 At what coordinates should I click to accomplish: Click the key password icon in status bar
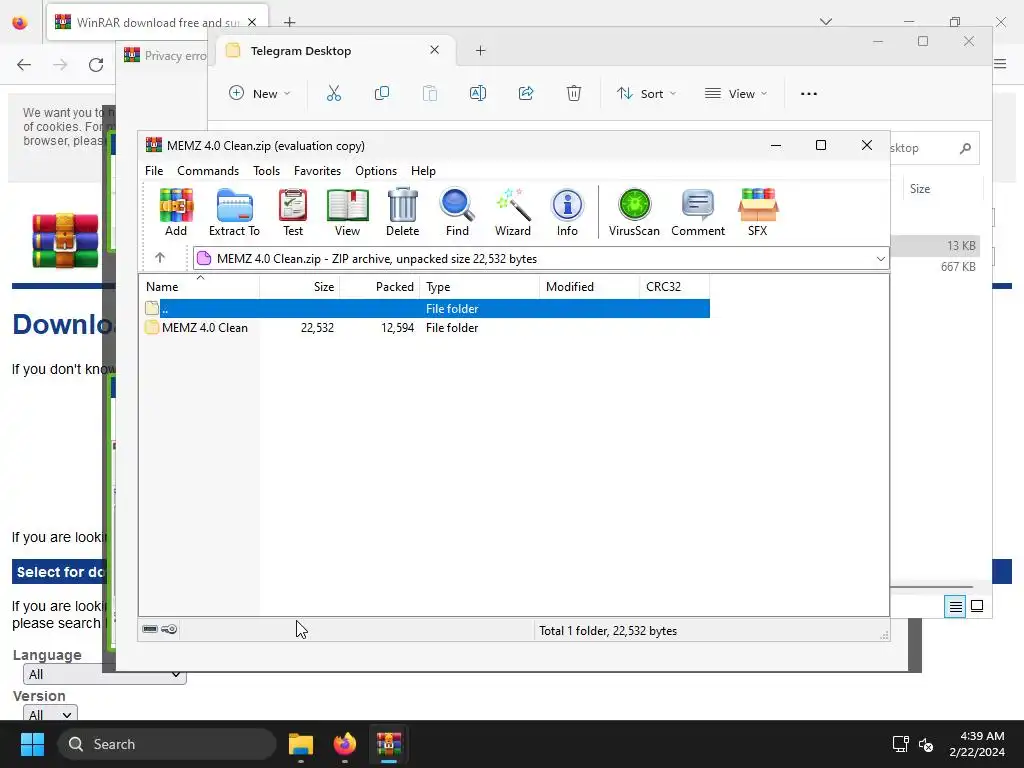point(169,629)
